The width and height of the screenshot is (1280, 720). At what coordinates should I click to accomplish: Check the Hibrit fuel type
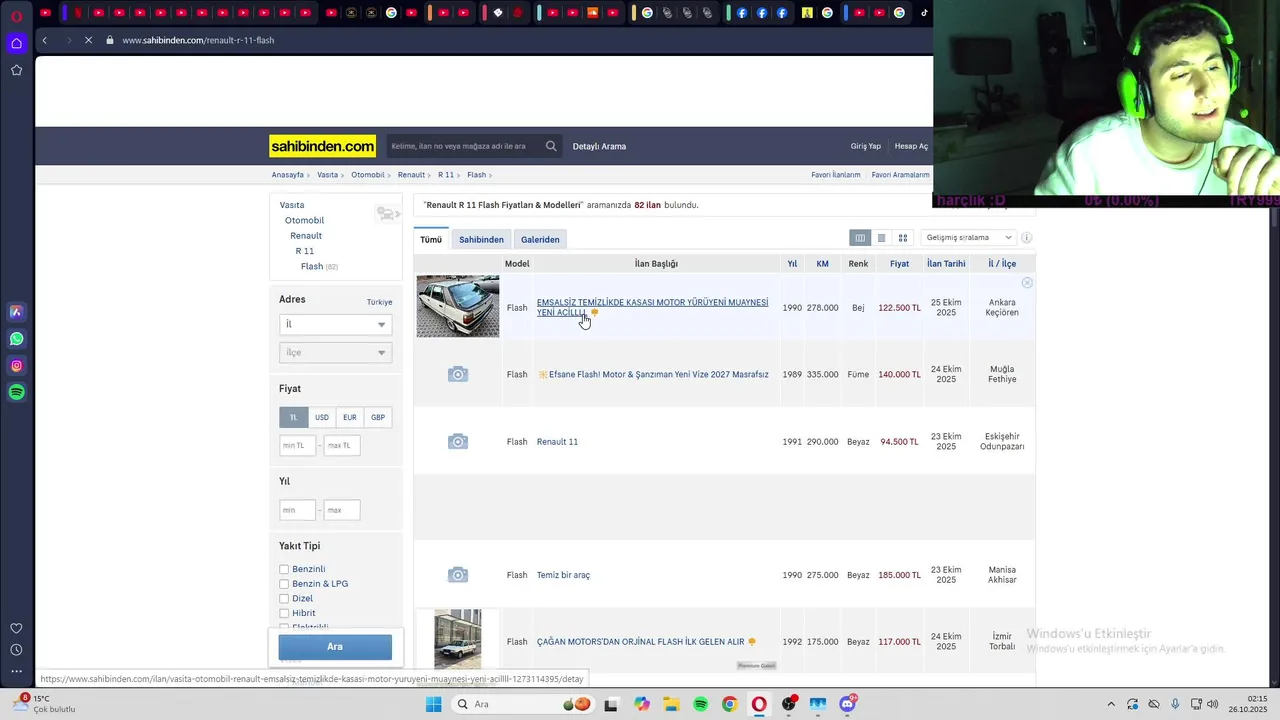[x=284, y=613]
